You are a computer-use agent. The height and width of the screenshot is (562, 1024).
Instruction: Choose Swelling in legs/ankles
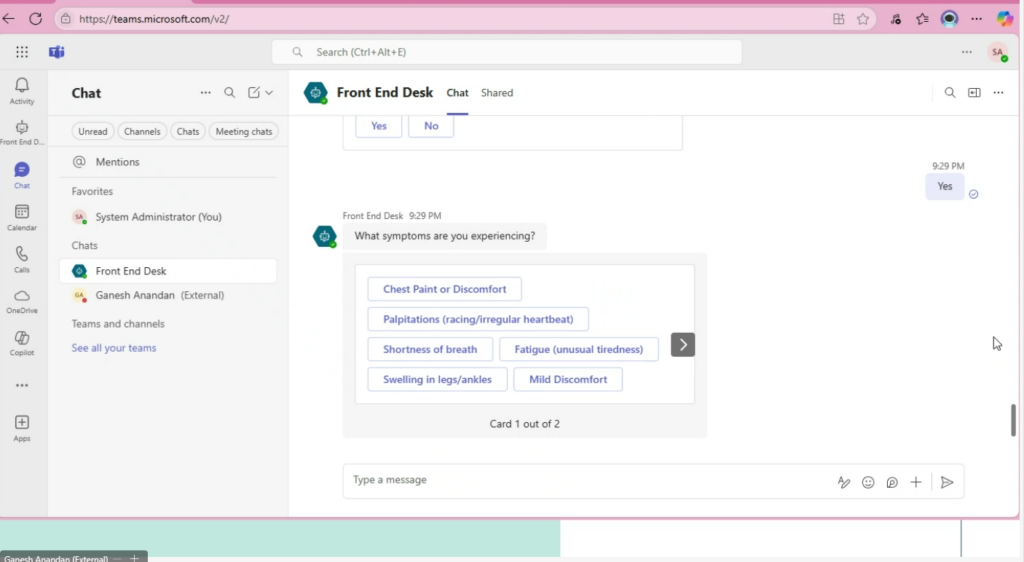pyautogui.click(x=437, y=379)
